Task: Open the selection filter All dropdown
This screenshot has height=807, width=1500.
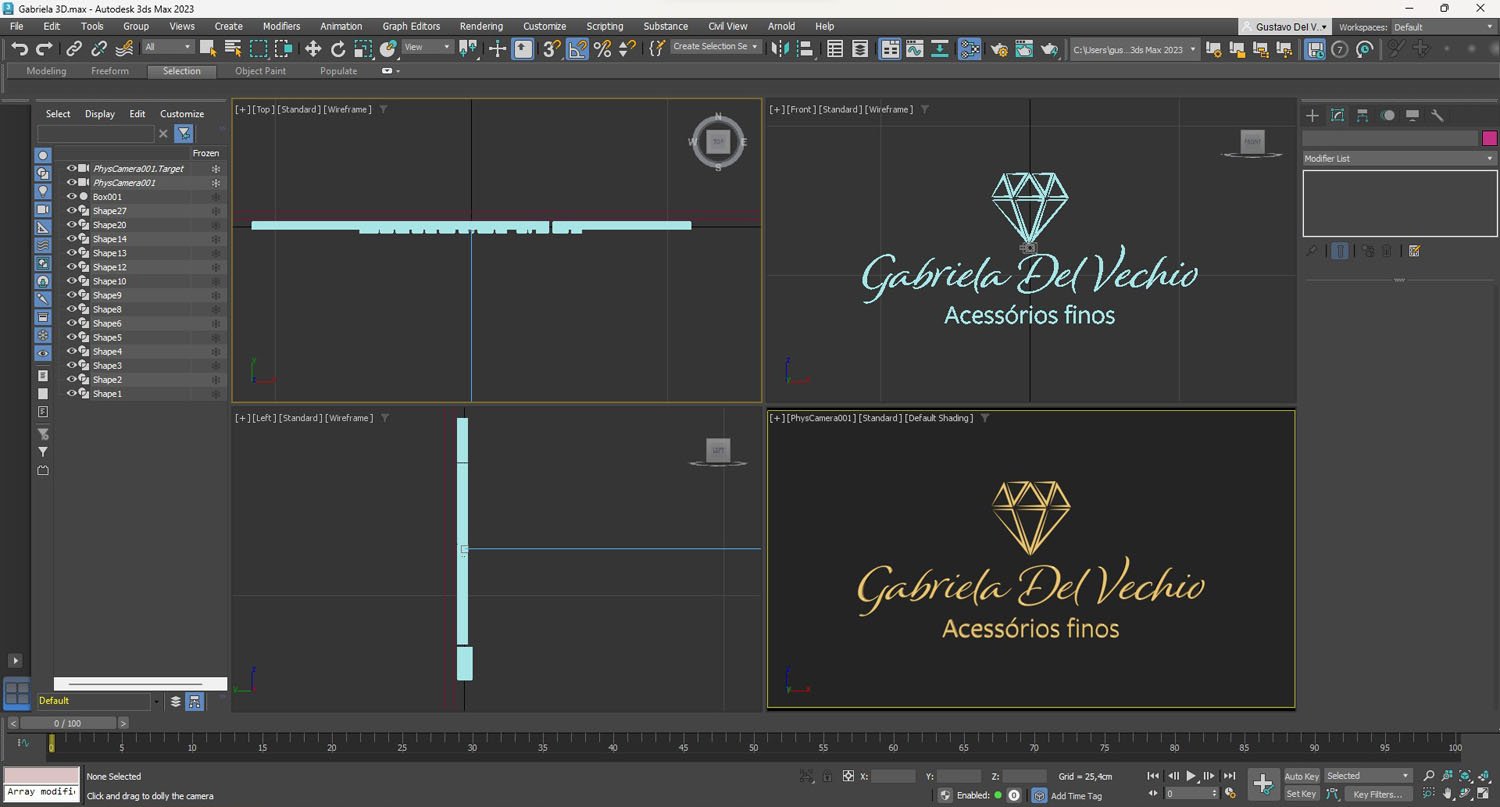Action: [168, 47]
